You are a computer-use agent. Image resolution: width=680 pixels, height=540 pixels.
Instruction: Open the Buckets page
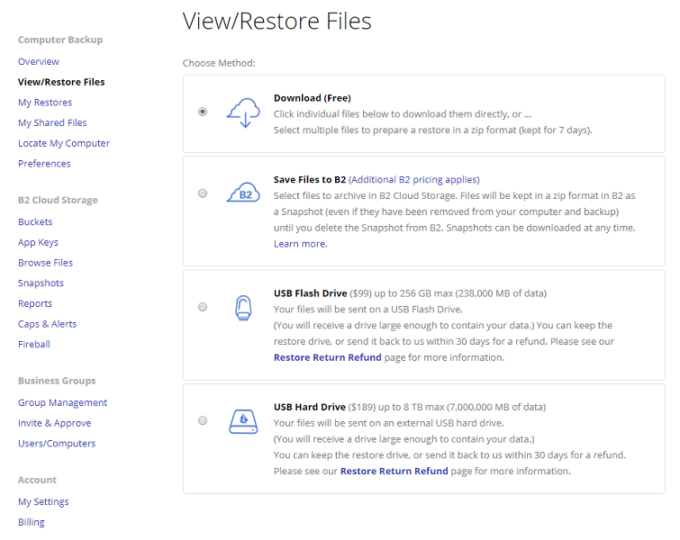[x=35, y=222]
